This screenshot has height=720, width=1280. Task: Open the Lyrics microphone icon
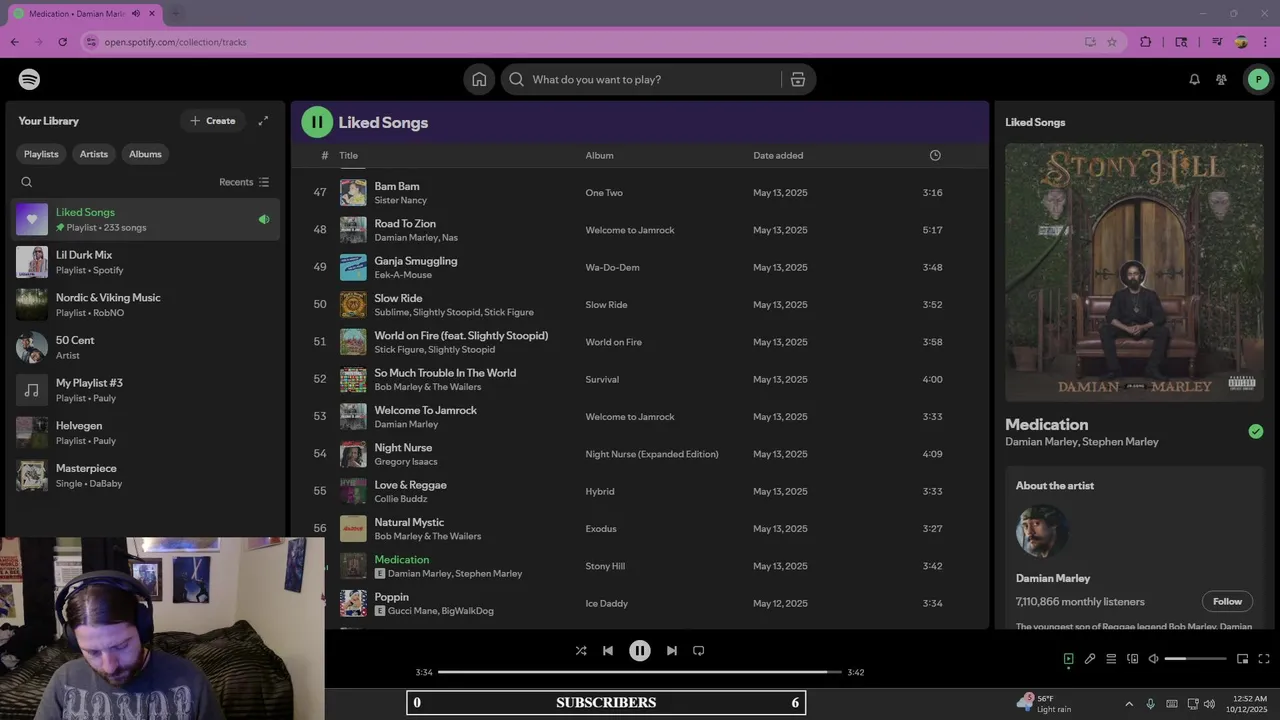coord(1090,659)
